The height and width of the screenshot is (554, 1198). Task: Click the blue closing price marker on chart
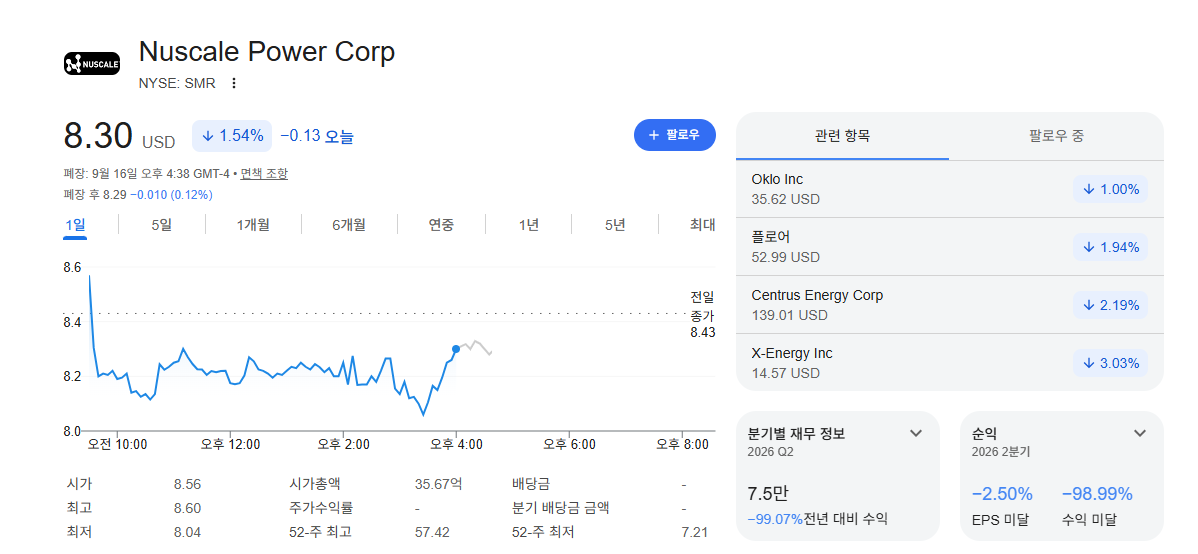point(456,348)
